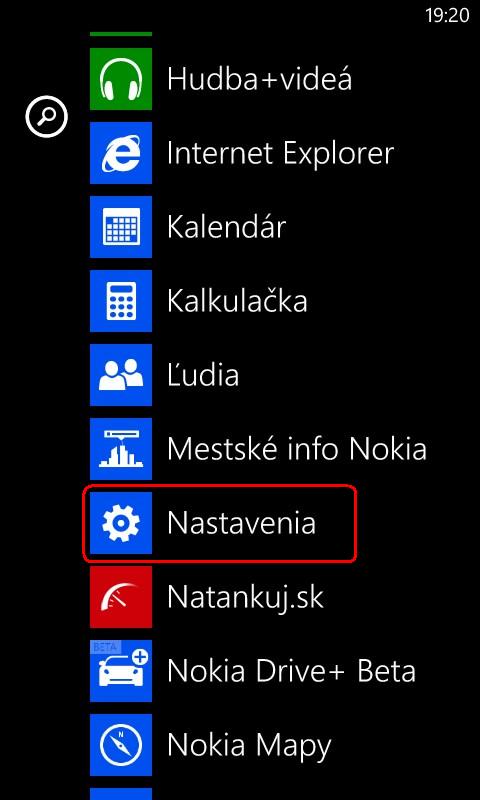Image resolution: width=480 pixels, height=800 pixels.
Task: Launch the Internet Explorer icon tile
Action: coord(121,153)
